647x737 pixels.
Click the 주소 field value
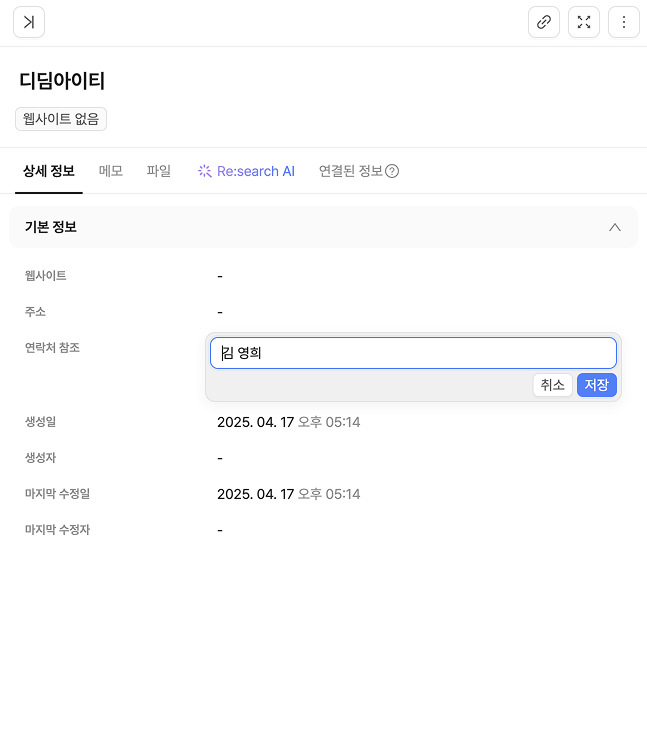(220, 312)
